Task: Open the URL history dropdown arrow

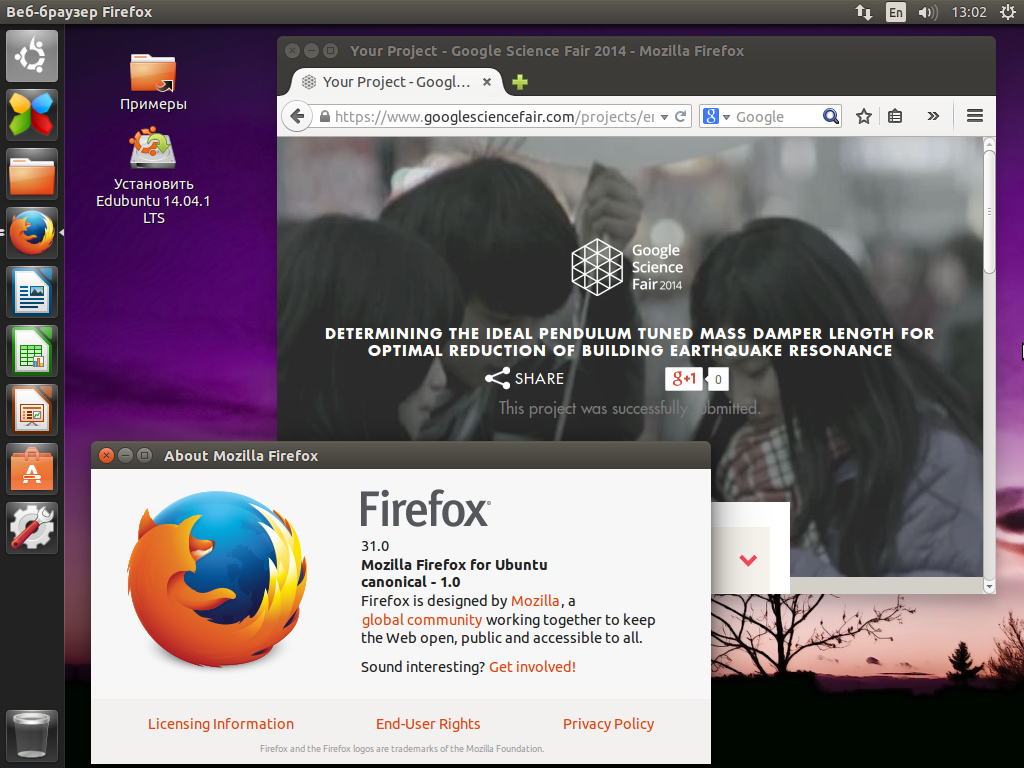Action: (664, 117)
